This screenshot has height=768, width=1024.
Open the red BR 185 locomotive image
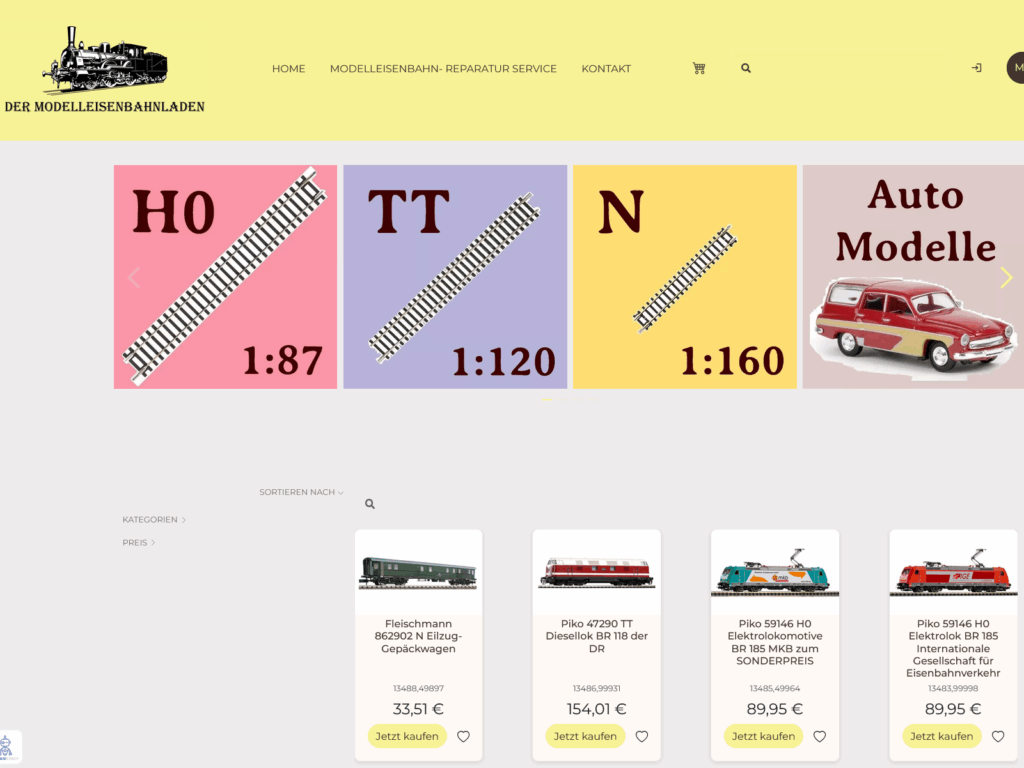(953, 573)
